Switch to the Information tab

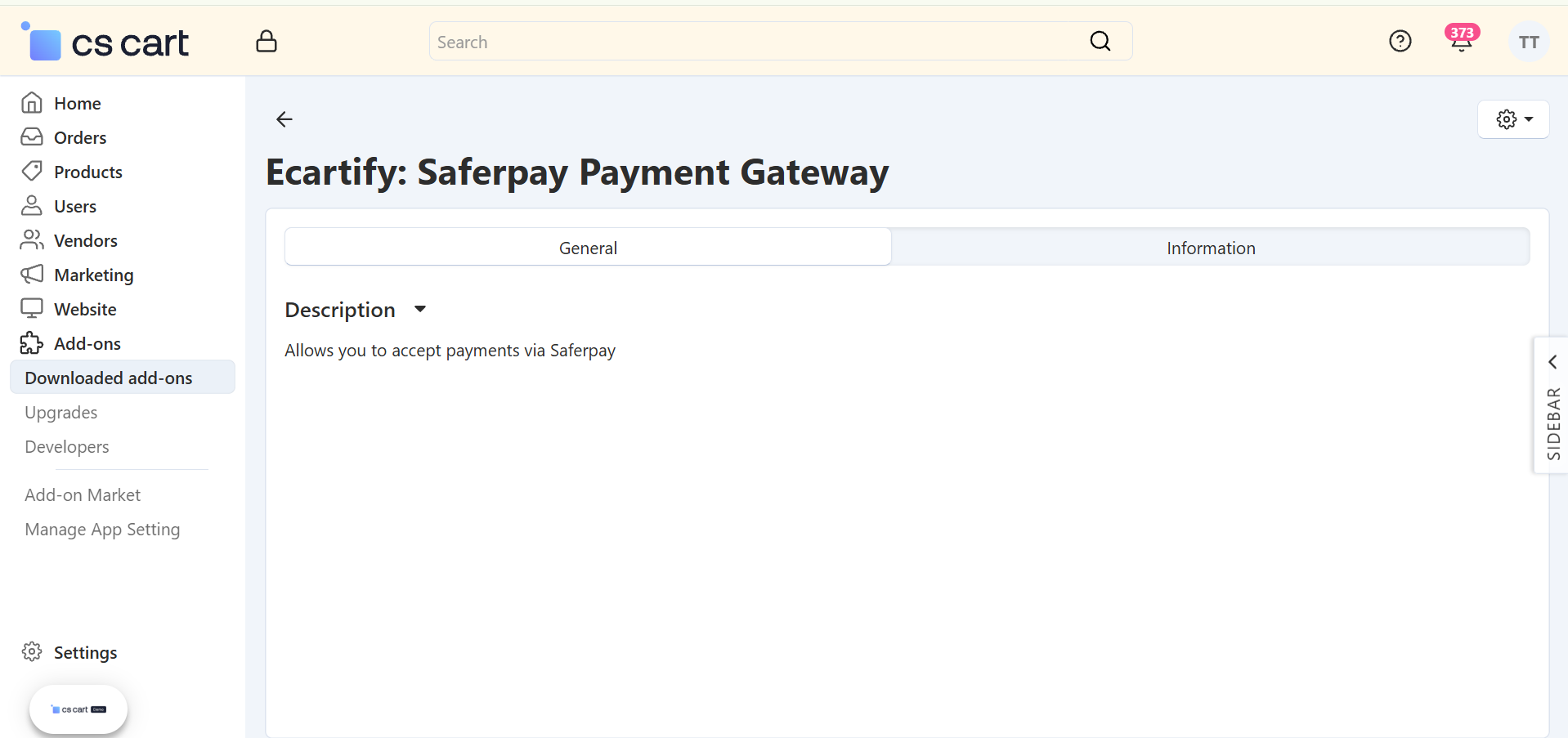point(1211,247)
